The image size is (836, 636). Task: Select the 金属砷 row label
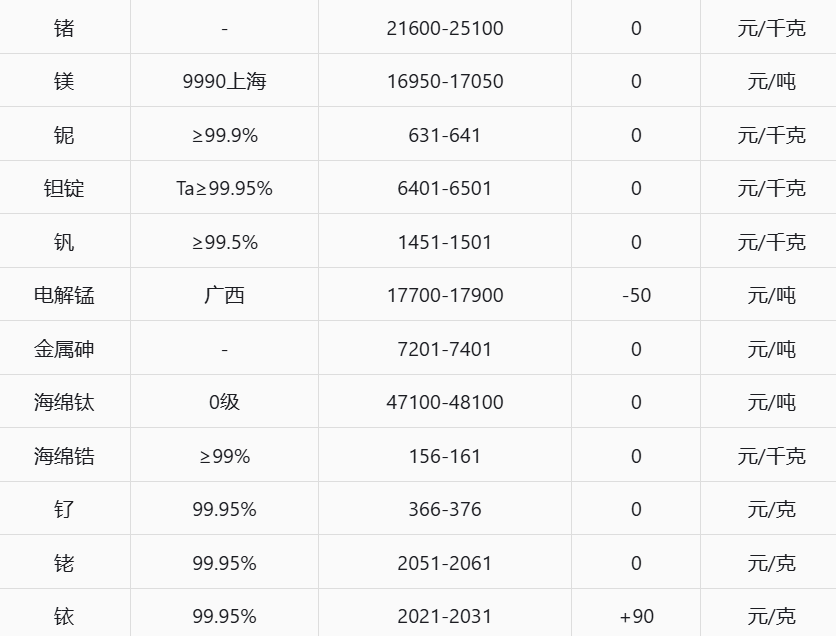(64, 349)
